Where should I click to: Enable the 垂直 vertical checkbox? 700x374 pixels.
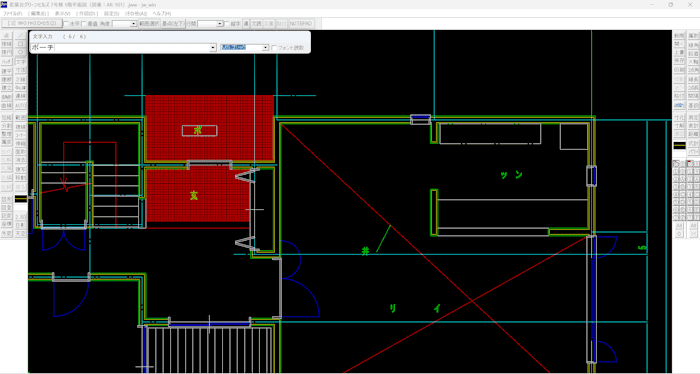(83, 24)
